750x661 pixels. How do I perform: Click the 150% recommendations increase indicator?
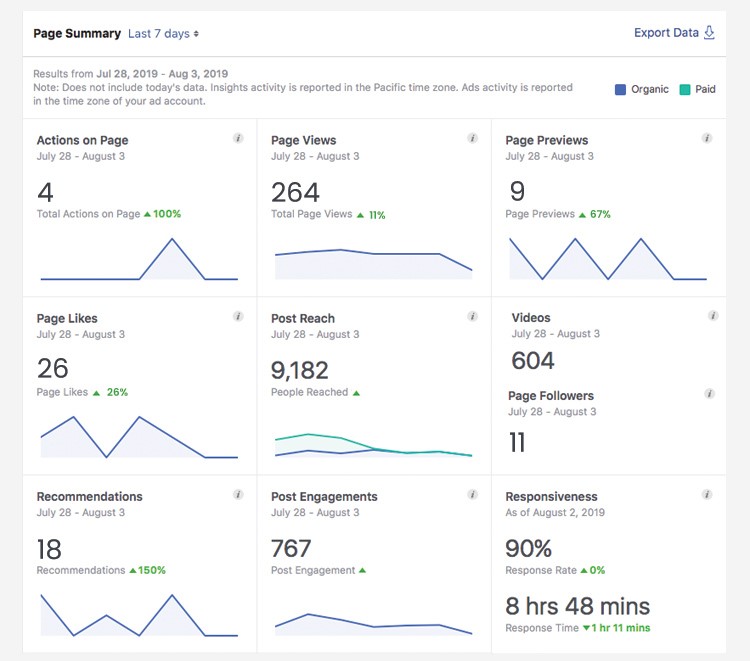147,570
